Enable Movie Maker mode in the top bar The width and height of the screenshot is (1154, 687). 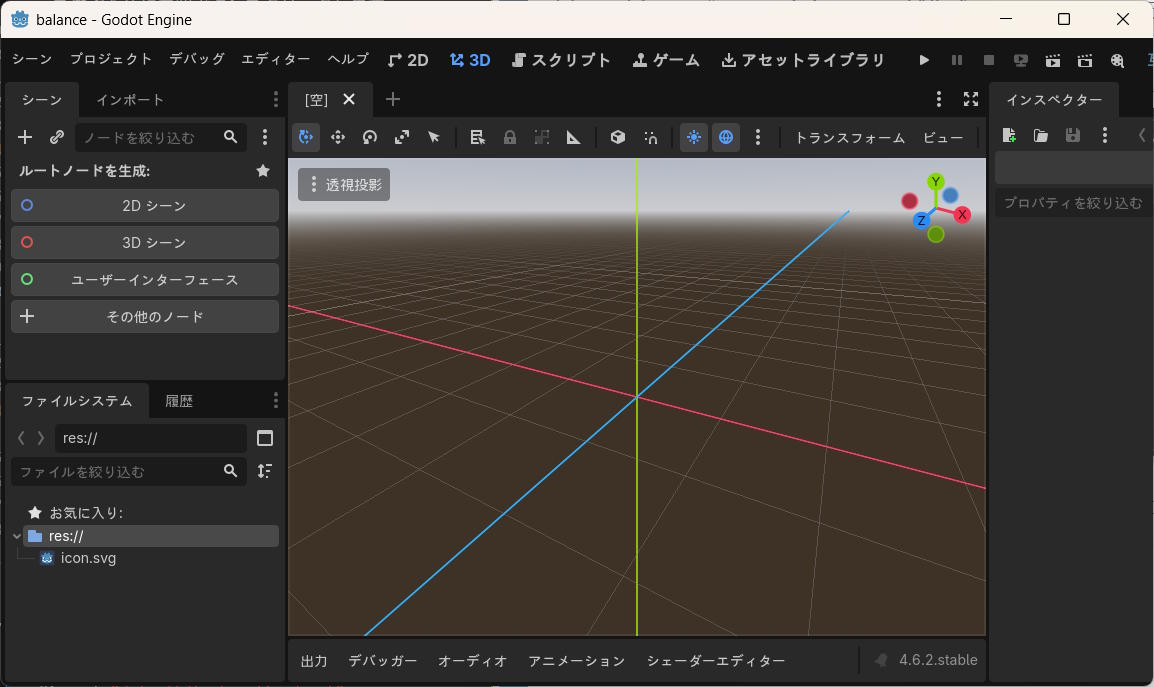point(1117,61)
